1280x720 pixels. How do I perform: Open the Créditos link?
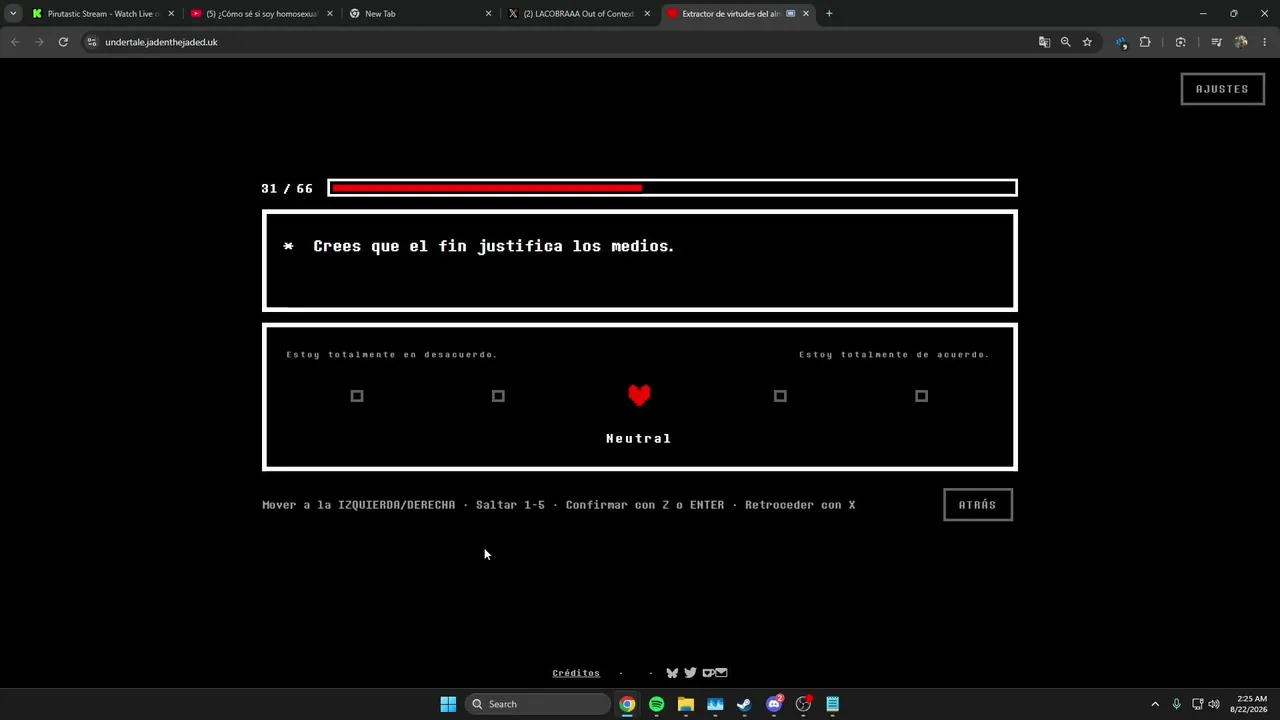pos(576,673)
